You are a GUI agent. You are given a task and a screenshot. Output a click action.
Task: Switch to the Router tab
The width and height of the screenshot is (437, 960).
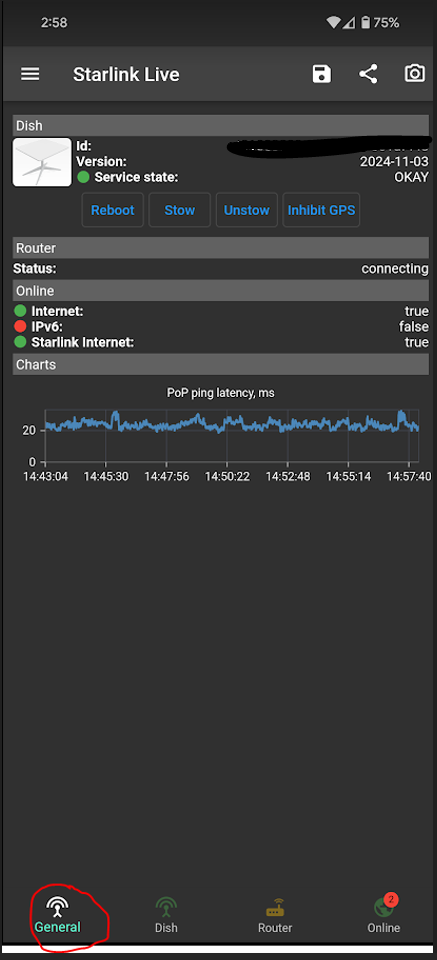[275, 916]
